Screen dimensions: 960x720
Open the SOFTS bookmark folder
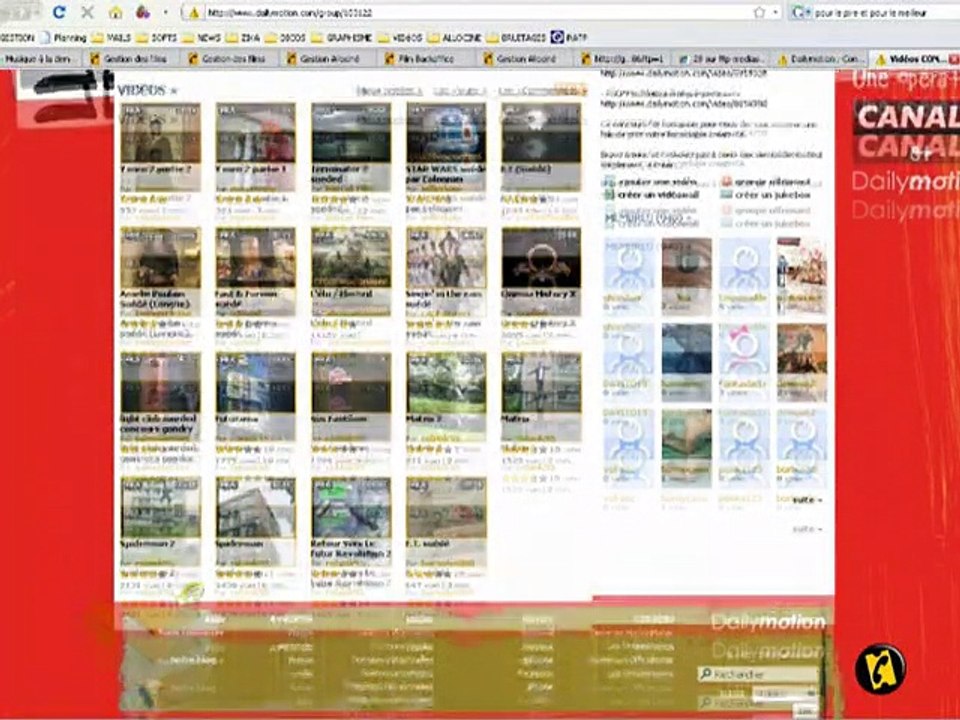157,38
